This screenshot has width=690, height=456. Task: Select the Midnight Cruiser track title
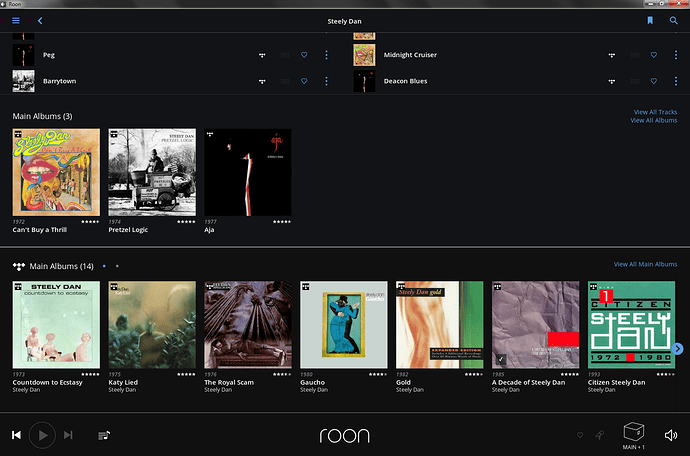click(410, 55)
